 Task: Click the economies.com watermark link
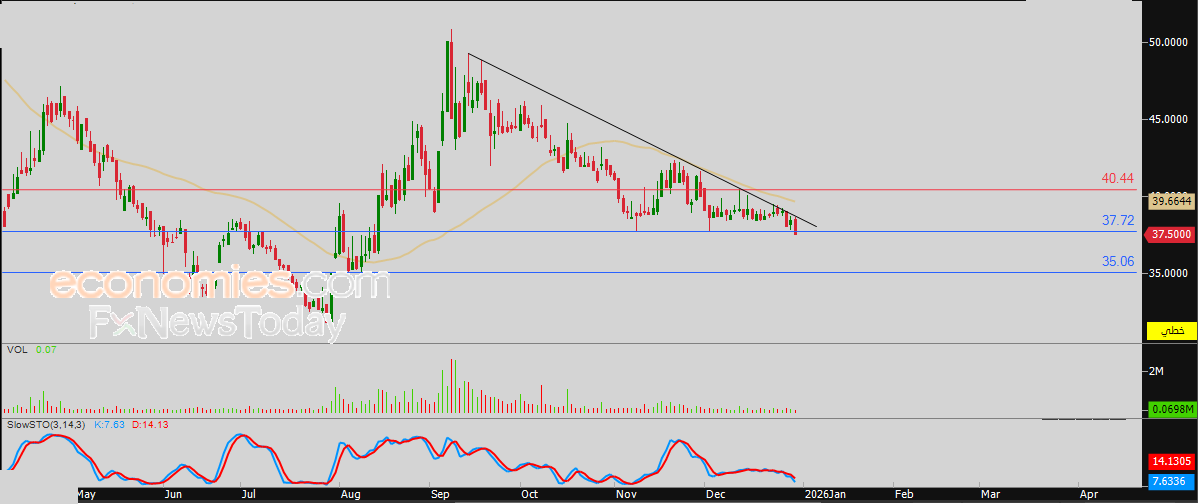pos(219,284)
